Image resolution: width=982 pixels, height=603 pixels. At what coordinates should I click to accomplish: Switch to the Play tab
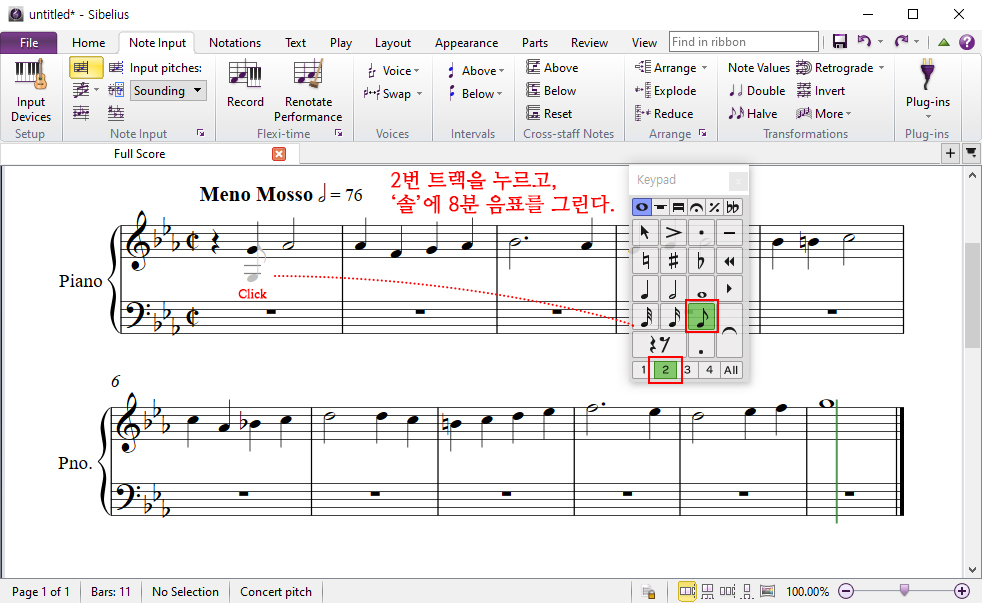point(341,43)
